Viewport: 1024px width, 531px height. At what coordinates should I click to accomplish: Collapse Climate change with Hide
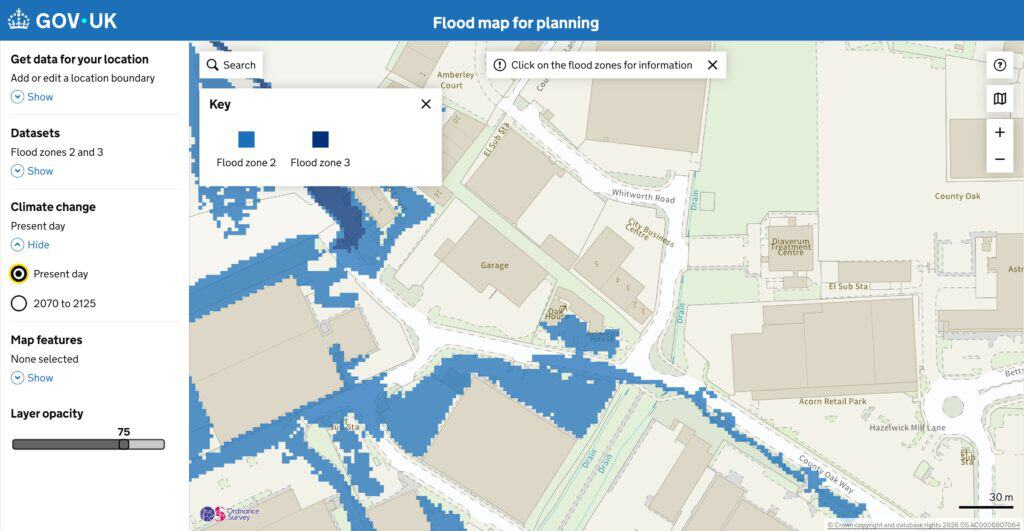pyautogui.click(x=30, y=245)
